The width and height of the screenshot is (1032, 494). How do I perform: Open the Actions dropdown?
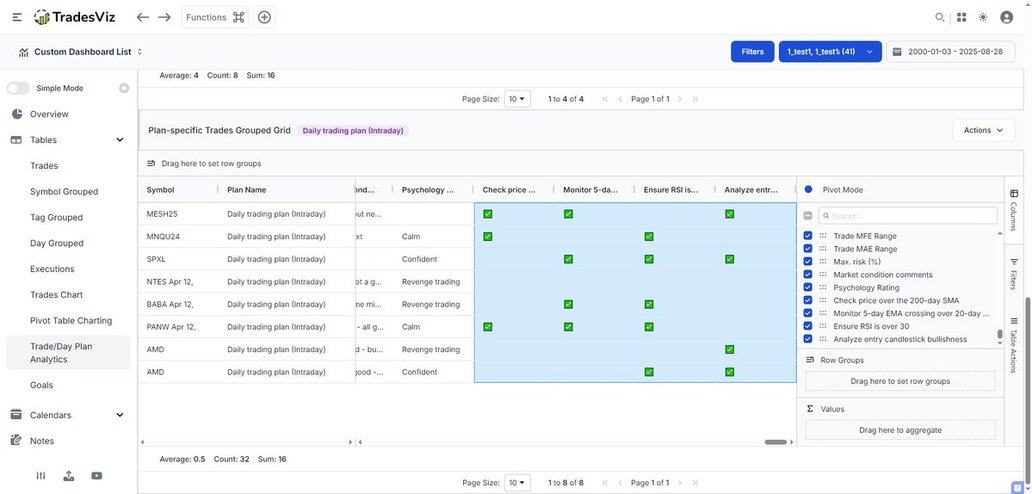(x=983, y=130)
